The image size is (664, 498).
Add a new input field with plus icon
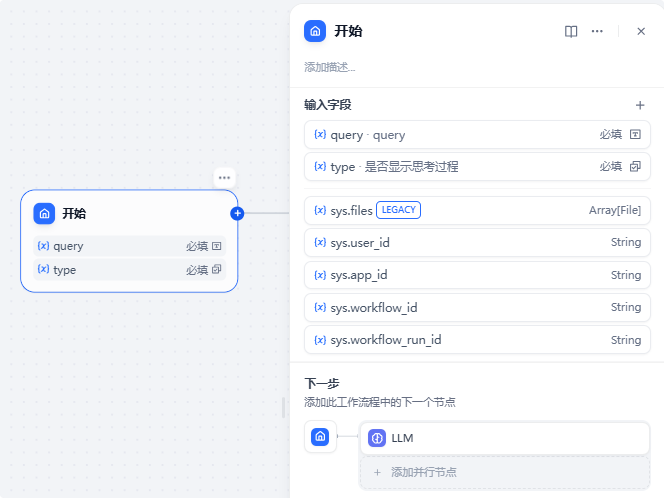(640, 105)
